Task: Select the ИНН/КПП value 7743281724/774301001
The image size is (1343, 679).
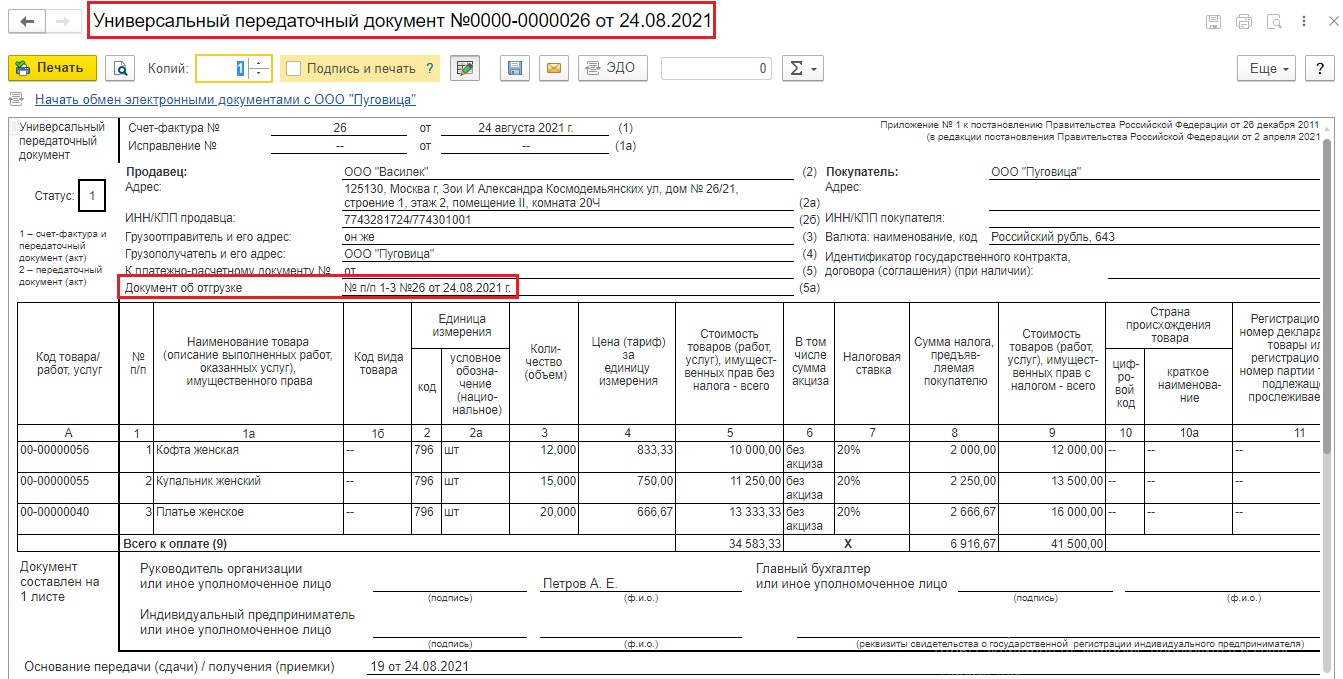Action: pos(407,219)
